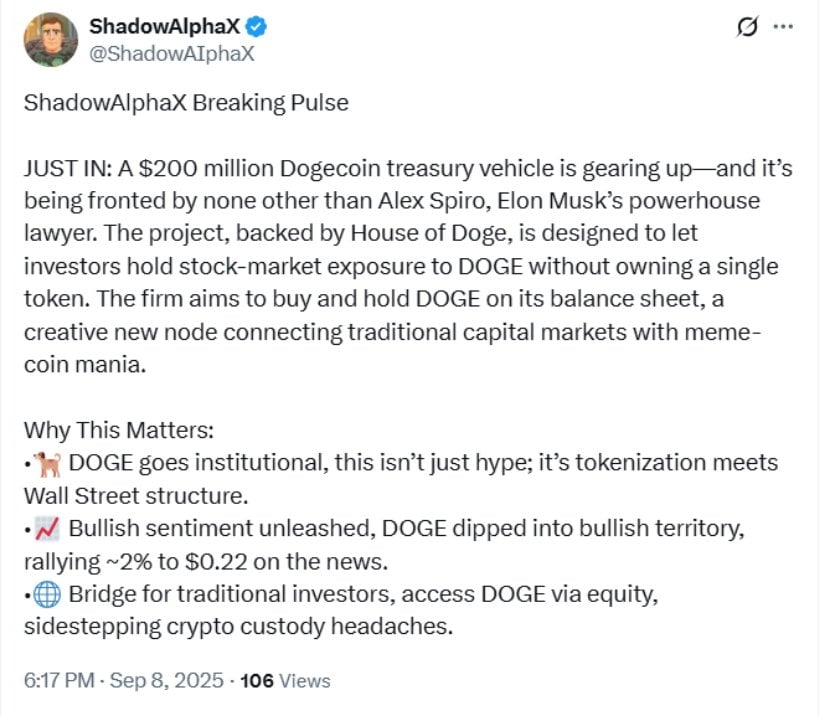This screenshot has height=716, width=825.
Task: Click 'sidestepping crypto custody headaches' line
Action: (238, 627)
